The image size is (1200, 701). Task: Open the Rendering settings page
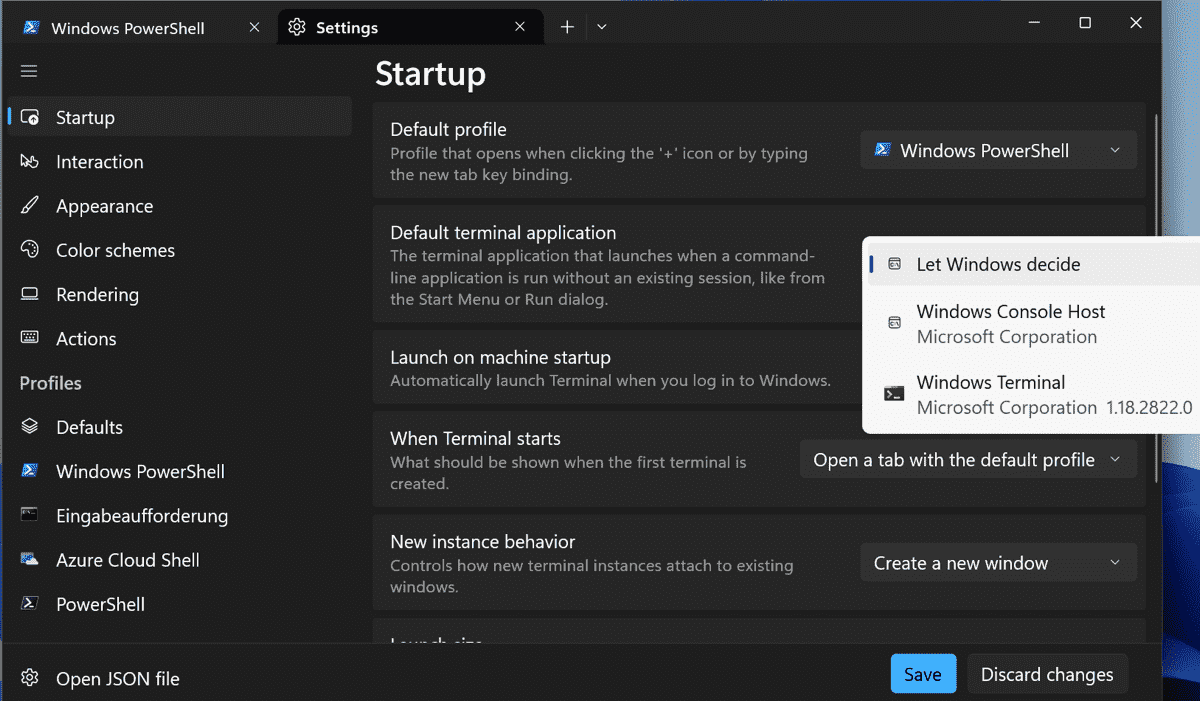tap(180, 295)
